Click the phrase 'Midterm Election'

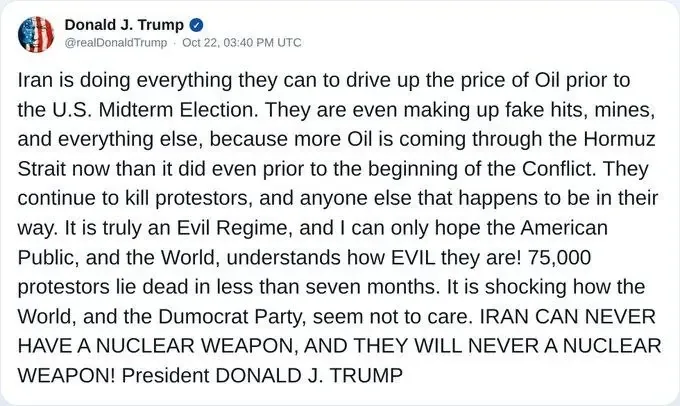[x=178, y=110]
